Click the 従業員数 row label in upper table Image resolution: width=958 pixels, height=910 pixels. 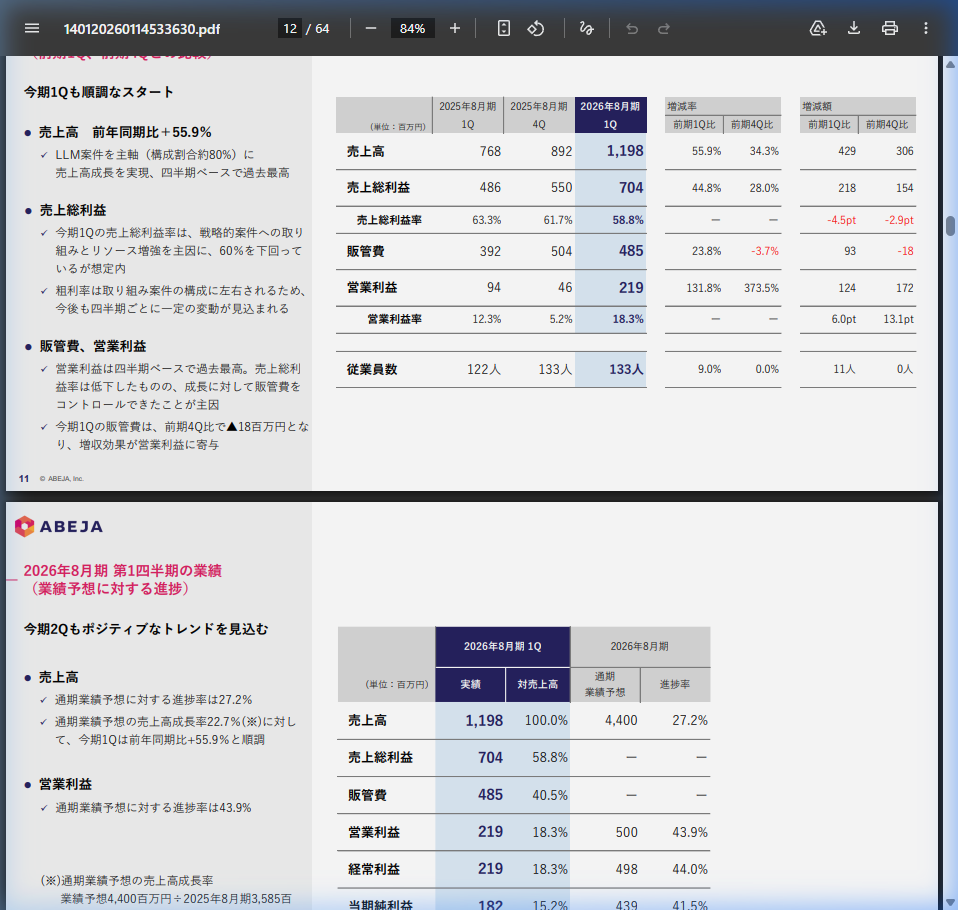[372, 369]
